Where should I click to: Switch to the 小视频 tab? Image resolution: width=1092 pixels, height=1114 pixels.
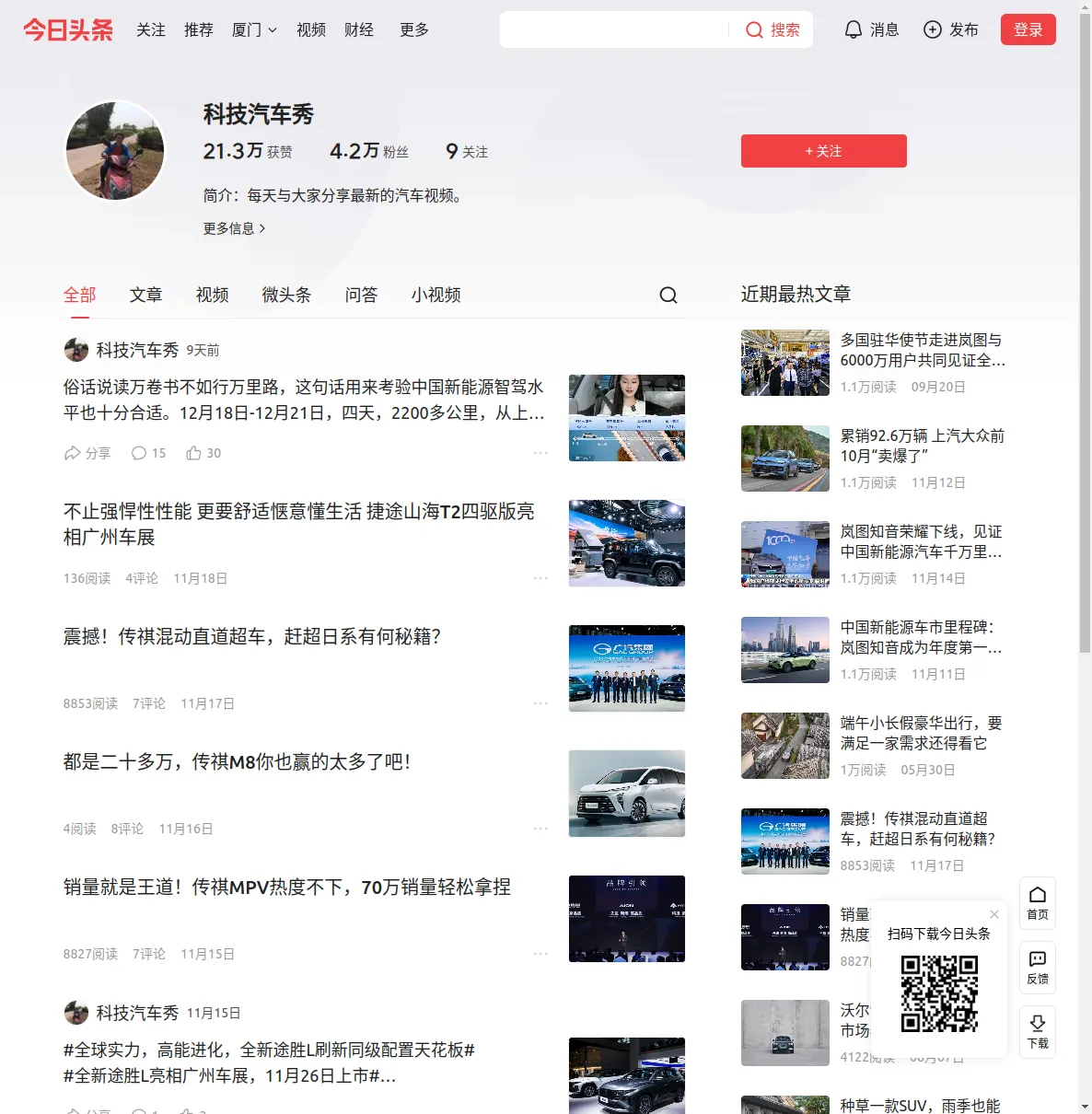(x=436, y=295)
